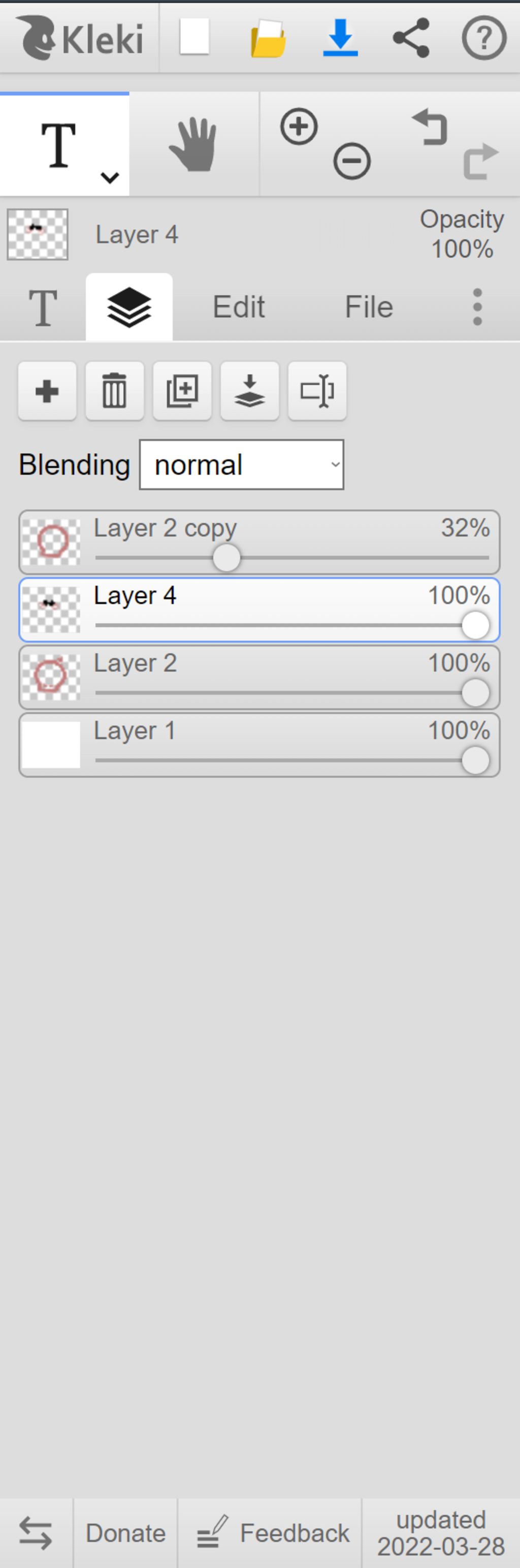Rename layer using the rename icon

pyautogui.click(x=317, y=391)
